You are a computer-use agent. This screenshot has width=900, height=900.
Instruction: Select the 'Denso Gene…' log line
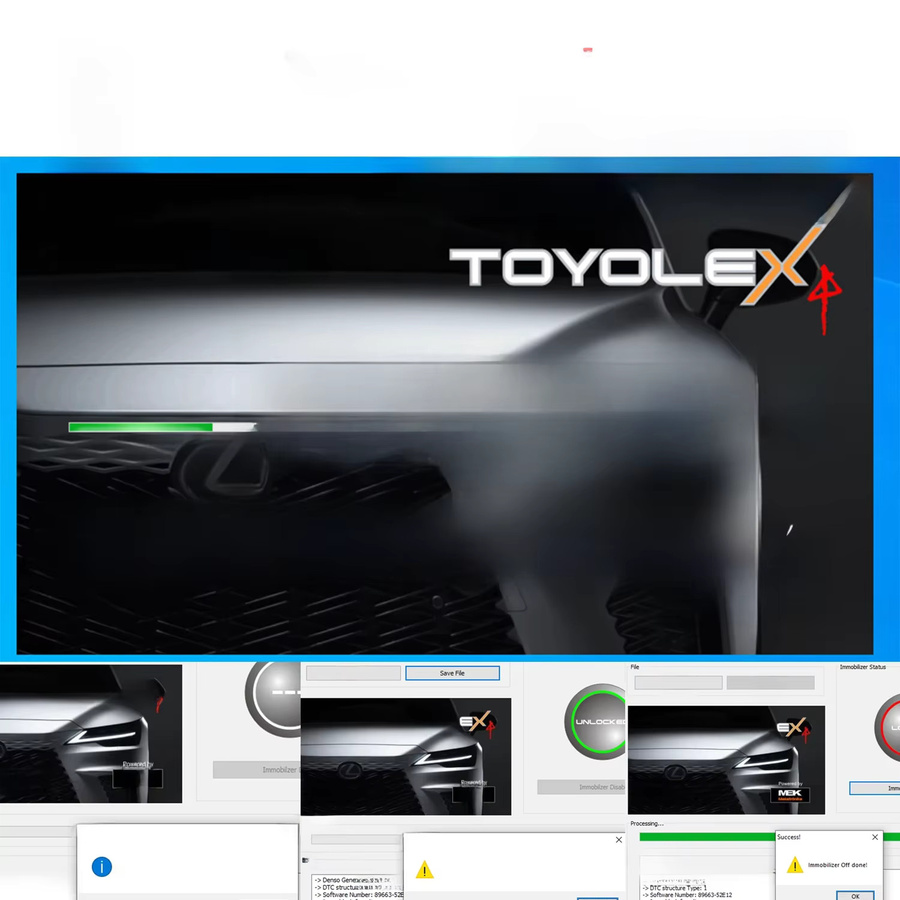[x=352, y=880]
